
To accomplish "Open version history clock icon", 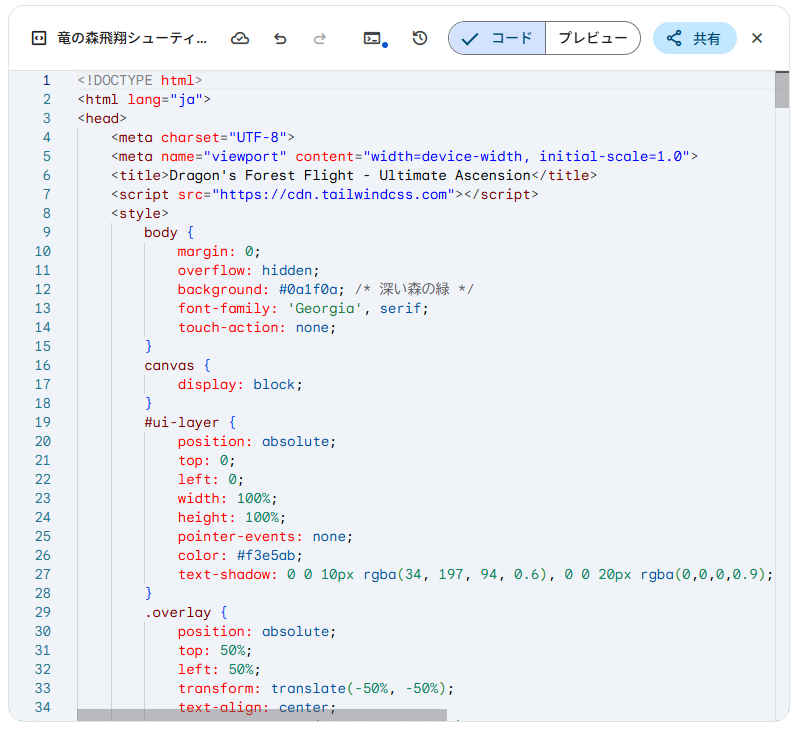I will [420, 38].
